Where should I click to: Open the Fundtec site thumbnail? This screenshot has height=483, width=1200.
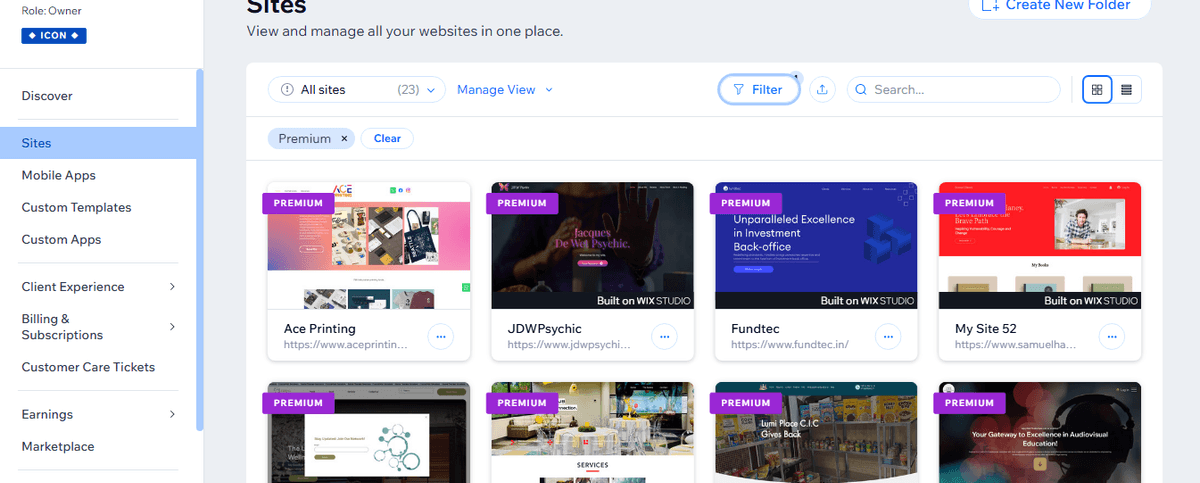coord(816,245)
